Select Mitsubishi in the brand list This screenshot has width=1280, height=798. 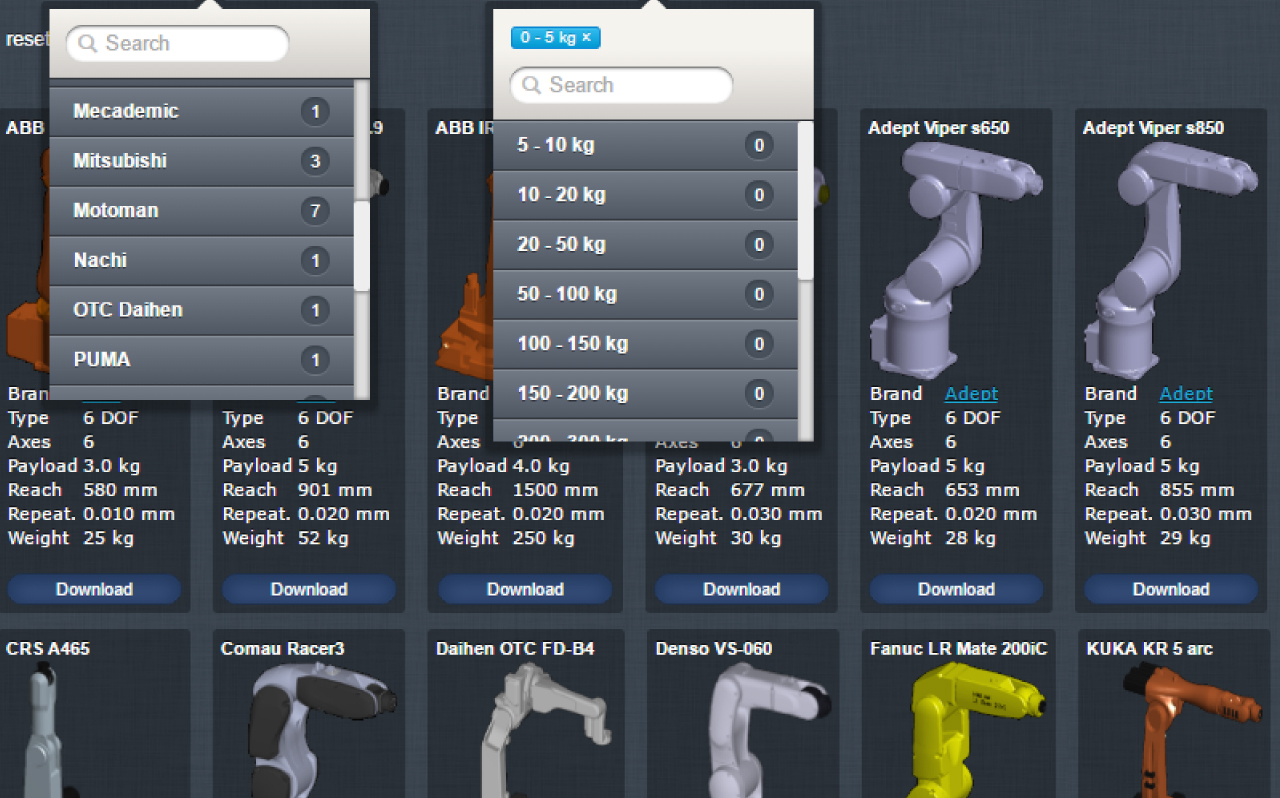(x=202, y=161)
